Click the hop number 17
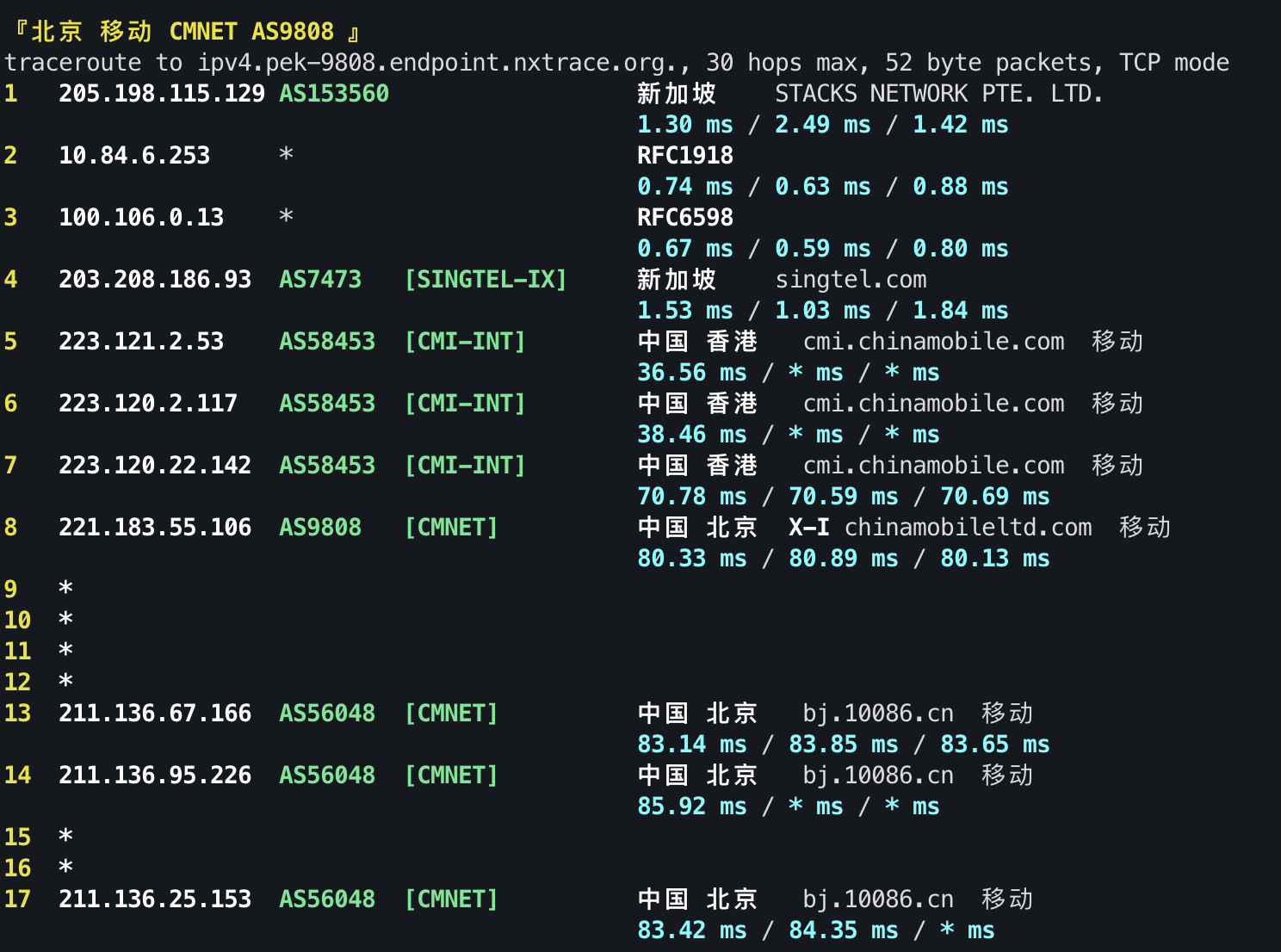Screen dimensions: 1281x952 (17, 899)
